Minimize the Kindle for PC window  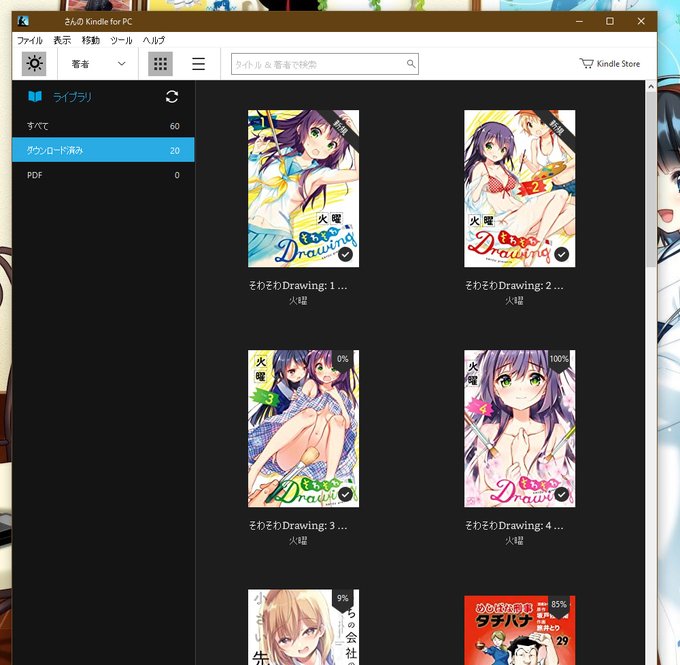point(579,21)
